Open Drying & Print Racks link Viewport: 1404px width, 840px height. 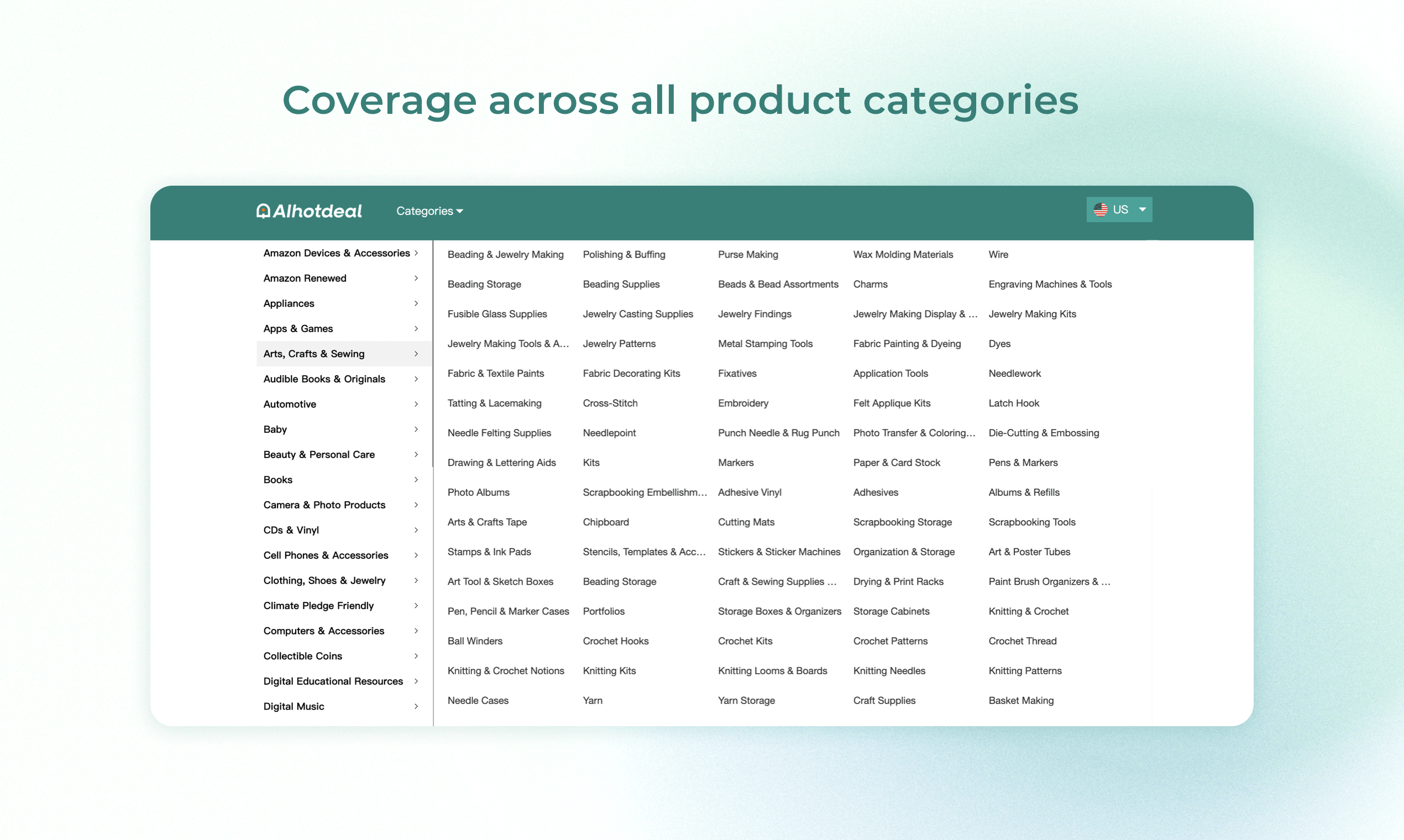pyautogui.click(x=898, y=581)
